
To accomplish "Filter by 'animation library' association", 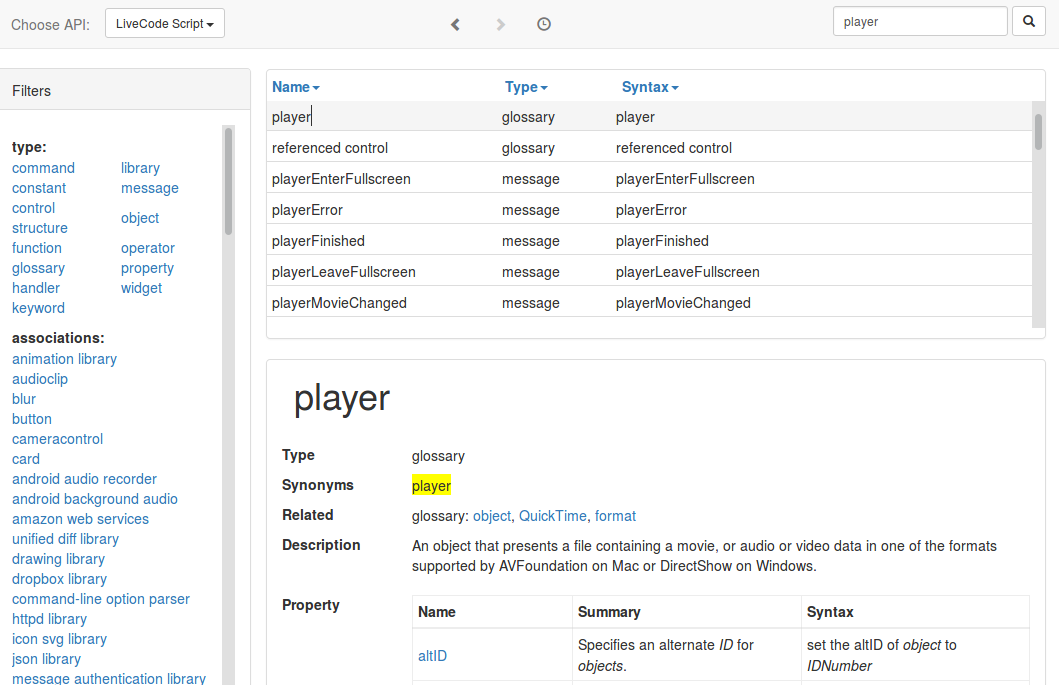I will pos(64,359).
